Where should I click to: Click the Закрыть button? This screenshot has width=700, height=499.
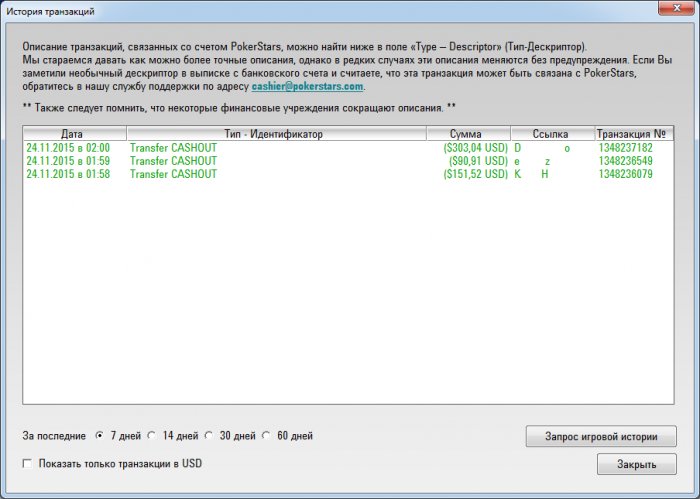[x=637, y=464]
